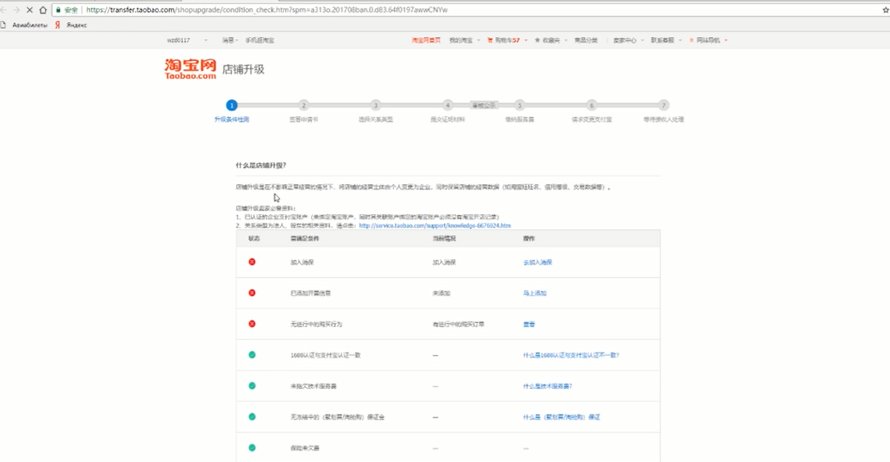Expand the 我的淘宝 menu

464,40
